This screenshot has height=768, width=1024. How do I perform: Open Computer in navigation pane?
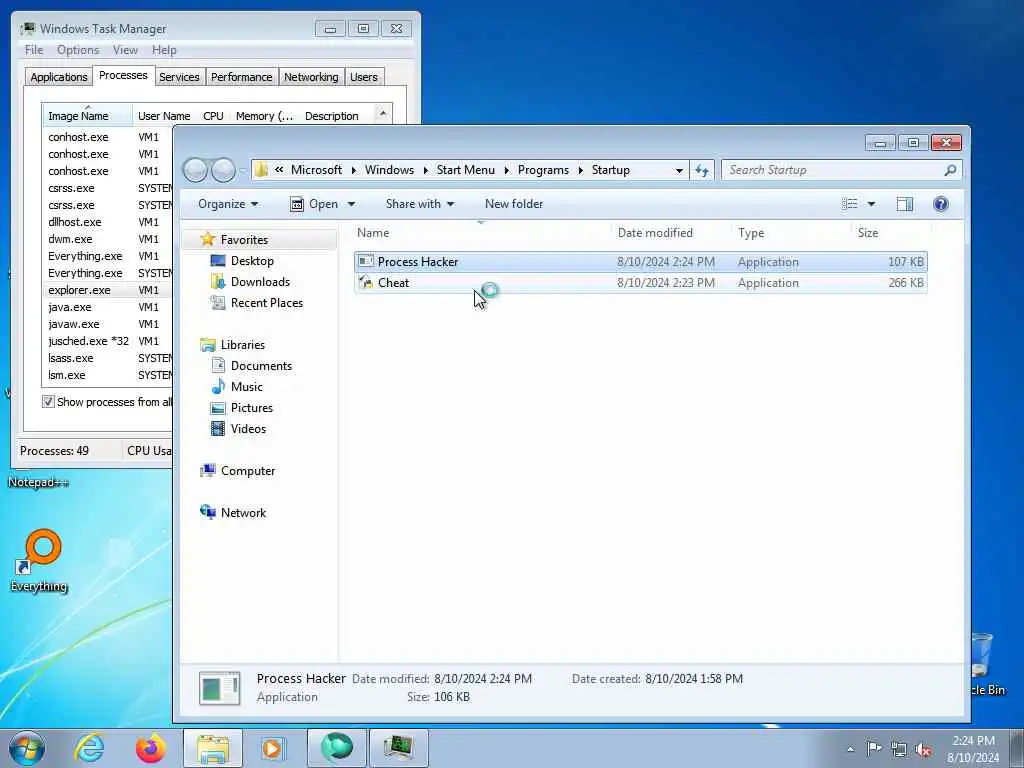(x=247, y=471)
